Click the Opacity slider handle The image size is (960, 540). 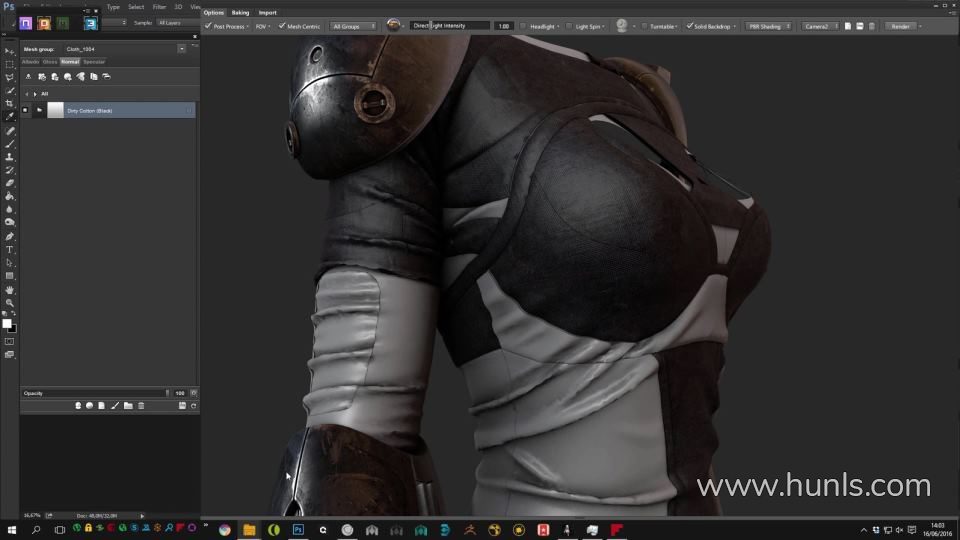167,393
